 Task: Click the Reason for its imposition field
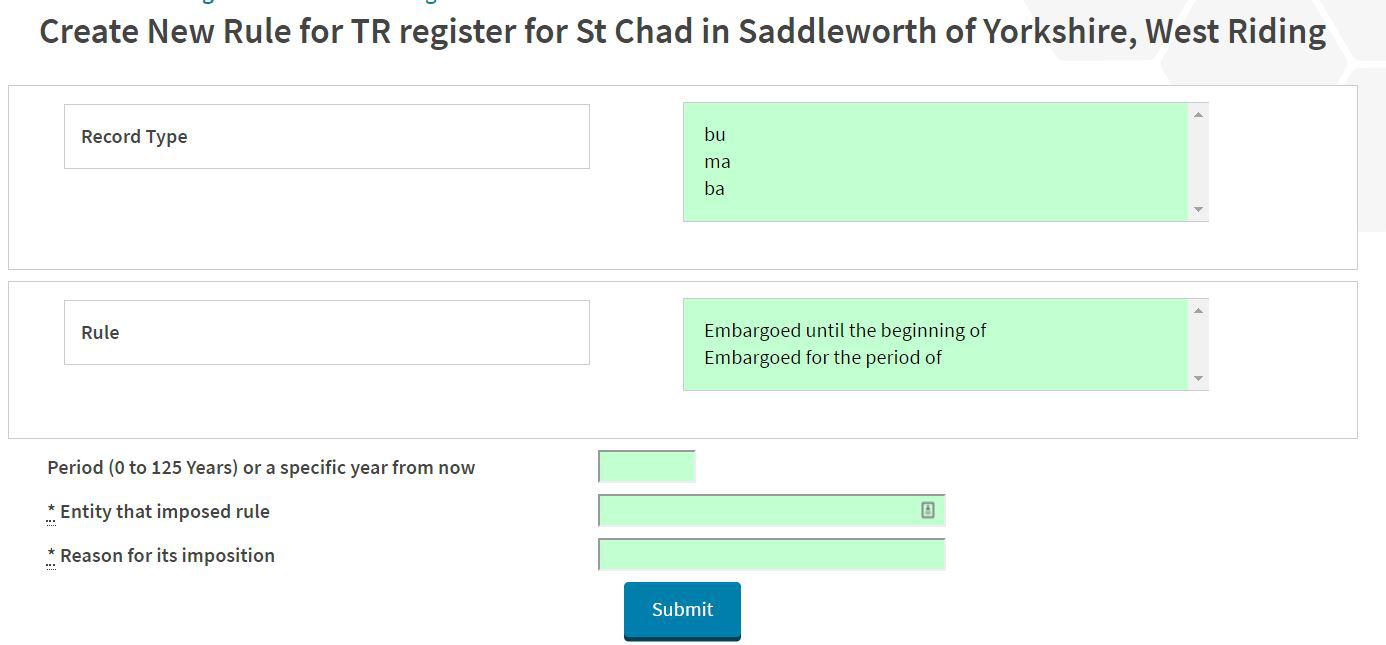coord(771,555)
